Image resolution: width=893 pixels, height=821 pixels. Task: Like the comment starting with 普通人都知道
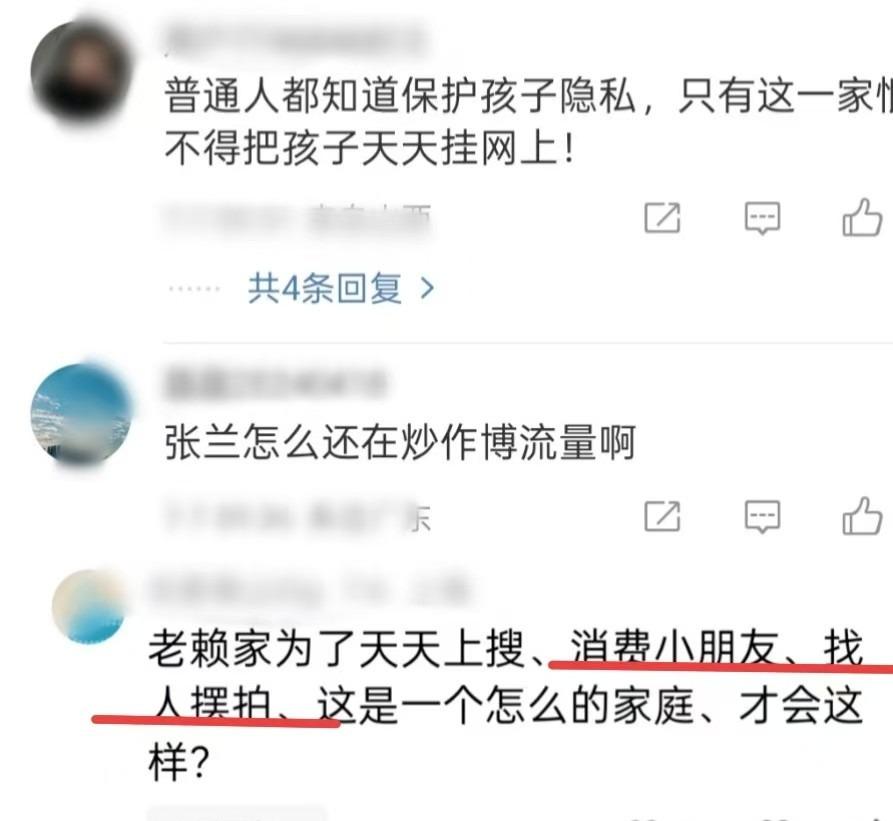click(862, 217)
